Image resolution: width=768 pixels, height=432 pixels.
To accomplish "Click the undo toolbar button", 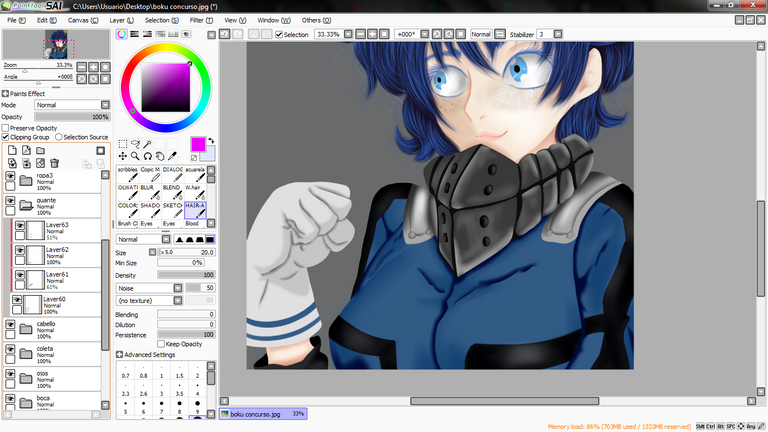I will (225, 34).
